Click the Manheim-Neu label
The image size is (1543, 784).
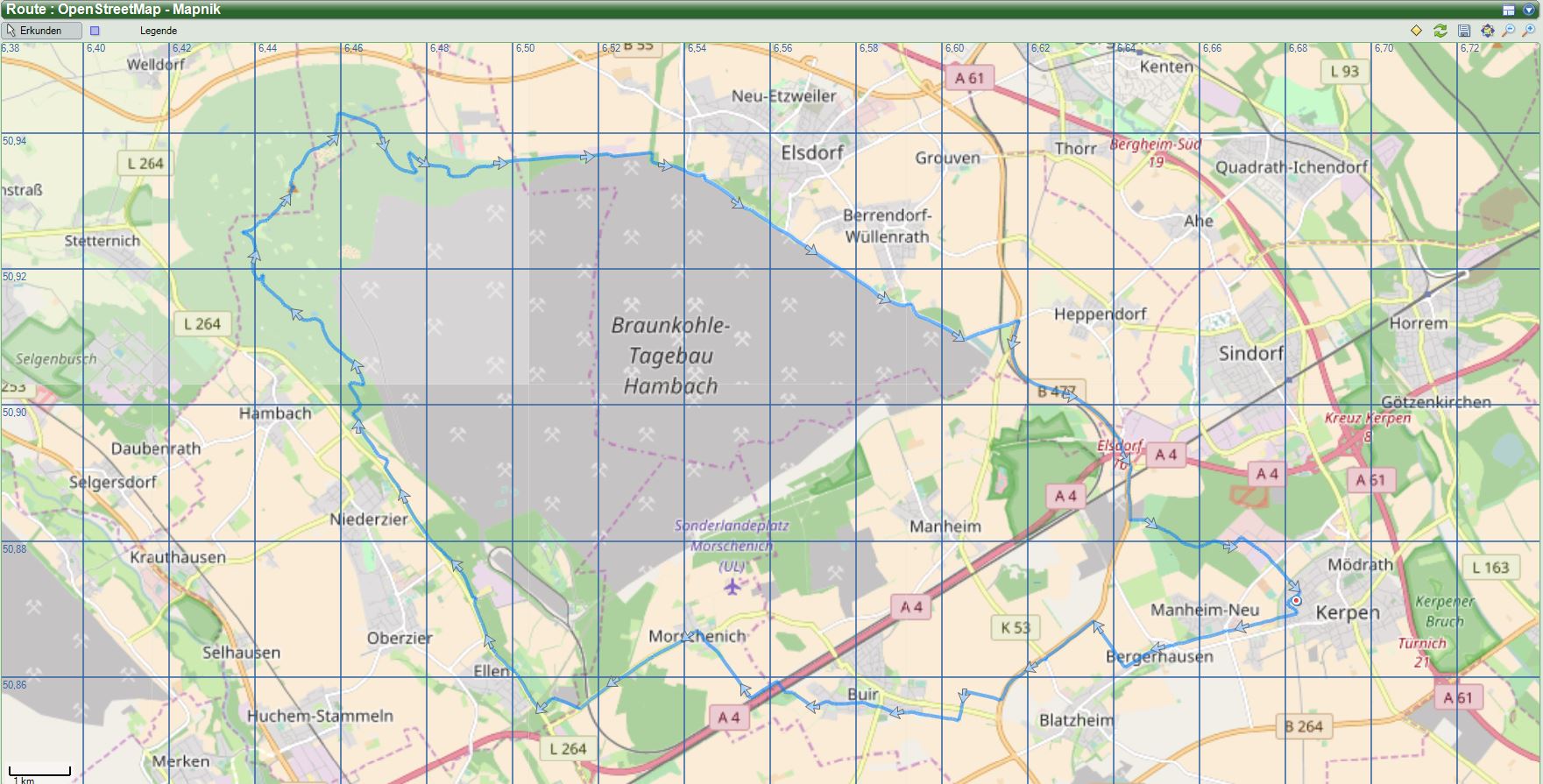pos(1205,610)
